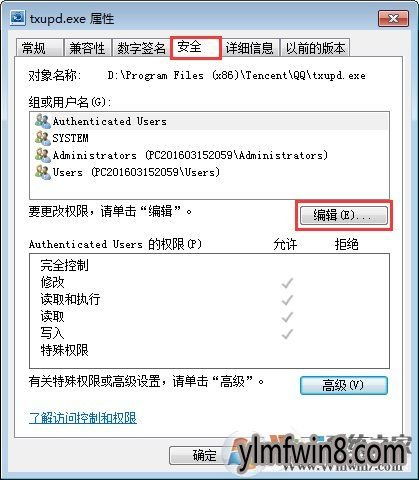Select SYSTEM in the group list
Viewport: 419px width, 480px height.
pos(209,138)
